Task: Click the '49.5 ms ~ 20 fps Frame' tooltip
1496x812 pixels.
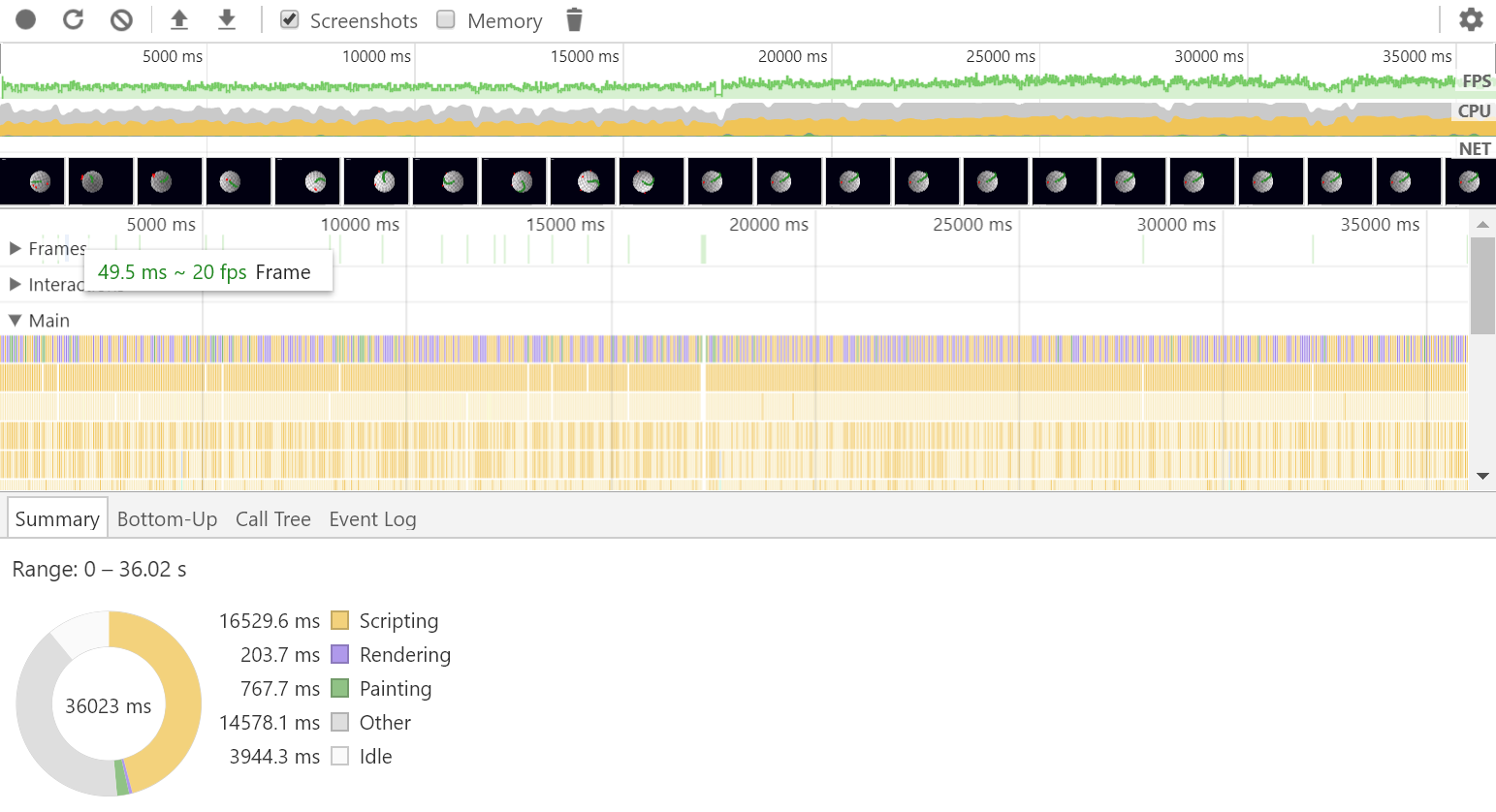Action: point(208,271)
